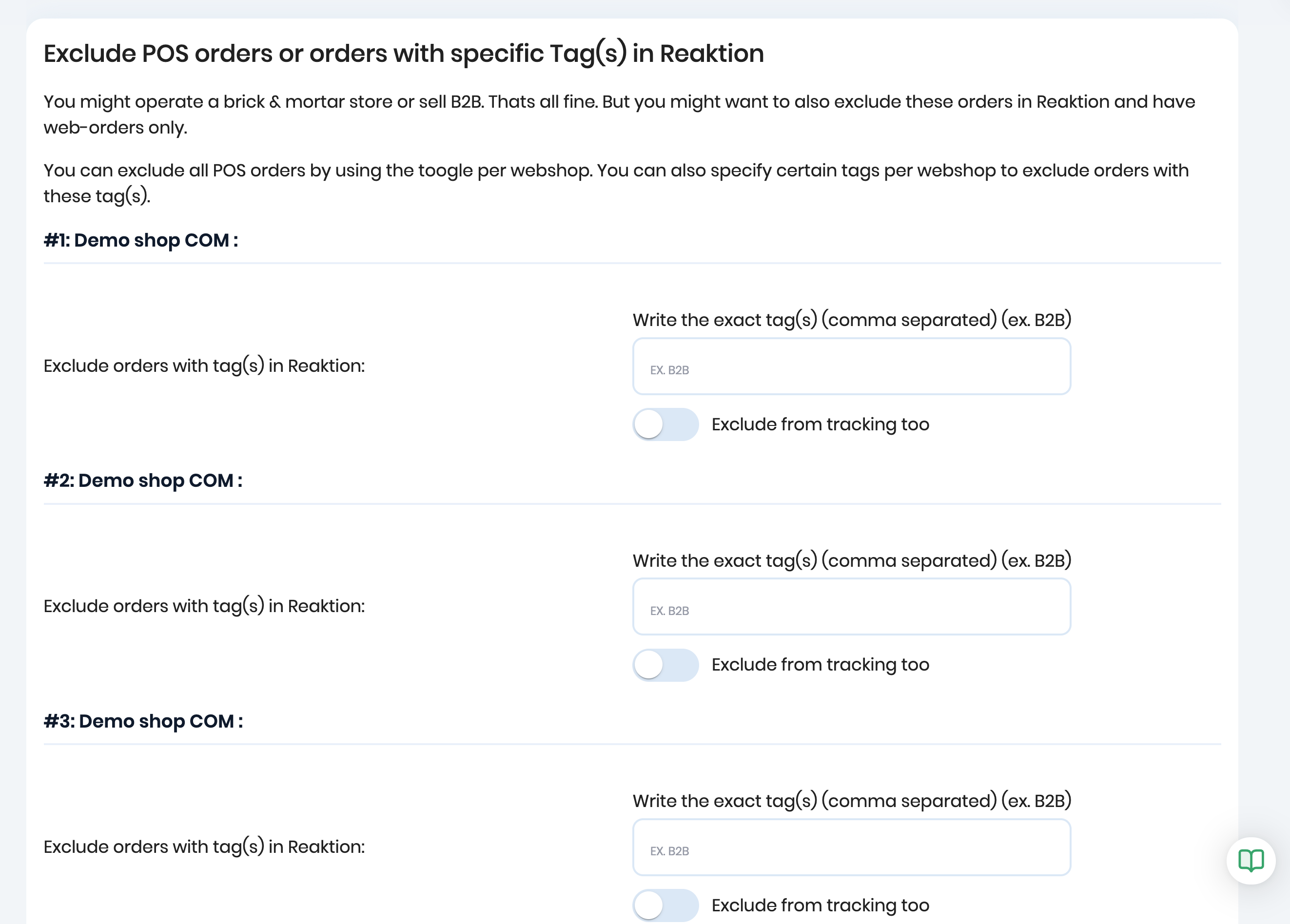
Task: Enable tracking exclusion toggle for shop #1
Action: pyautogui.click(x=665, y=424)
